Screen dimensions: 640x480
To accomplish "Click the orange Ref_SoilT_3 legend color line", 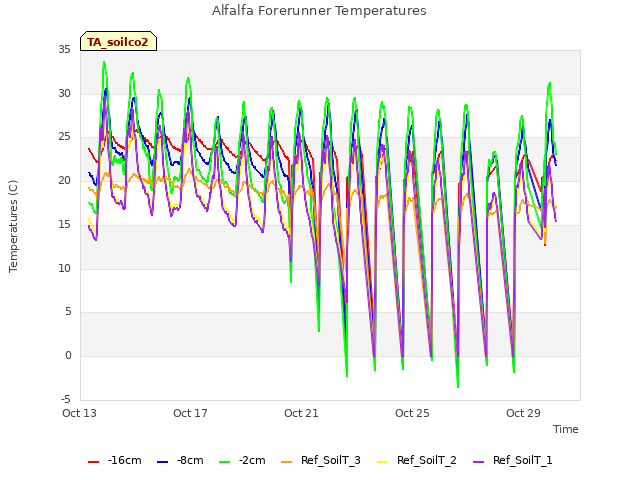I will tap(287, 462).
